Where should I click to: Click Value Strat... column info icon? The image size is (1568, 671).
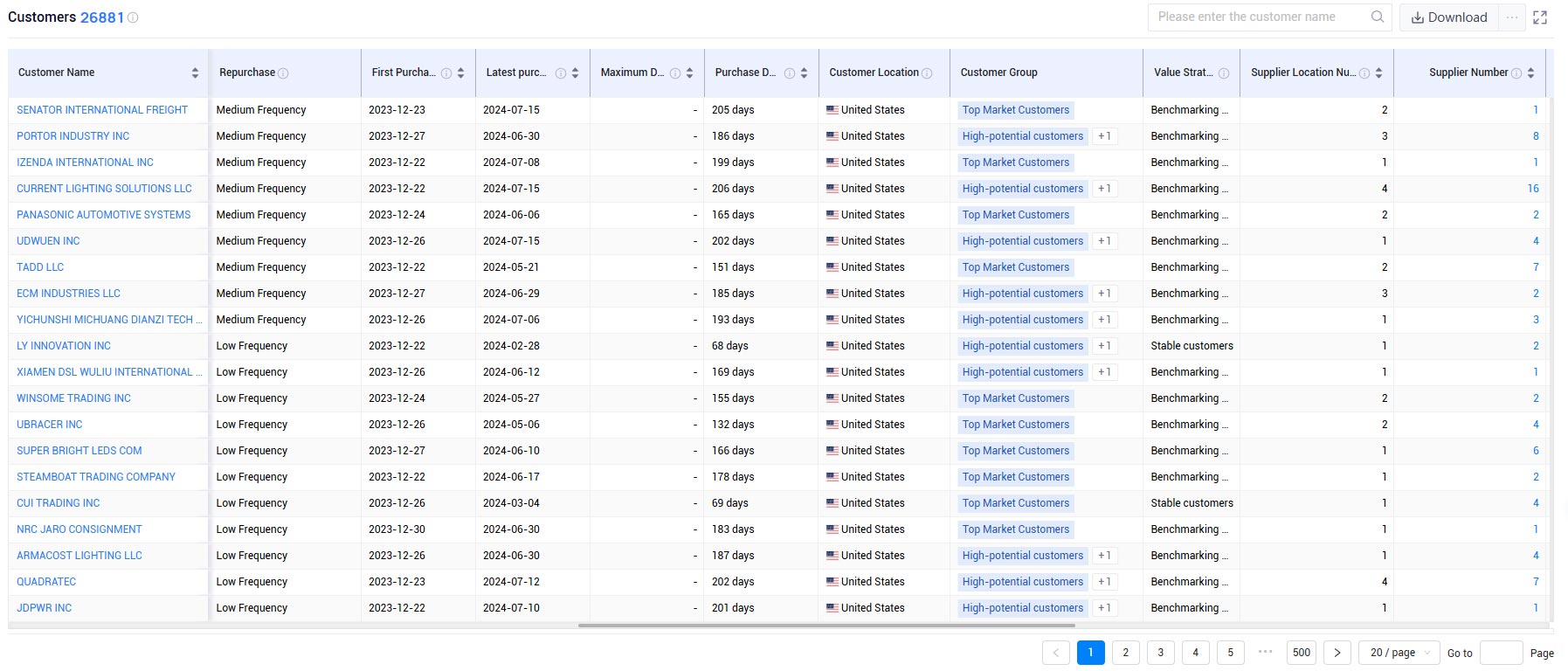pos(1224,73)
